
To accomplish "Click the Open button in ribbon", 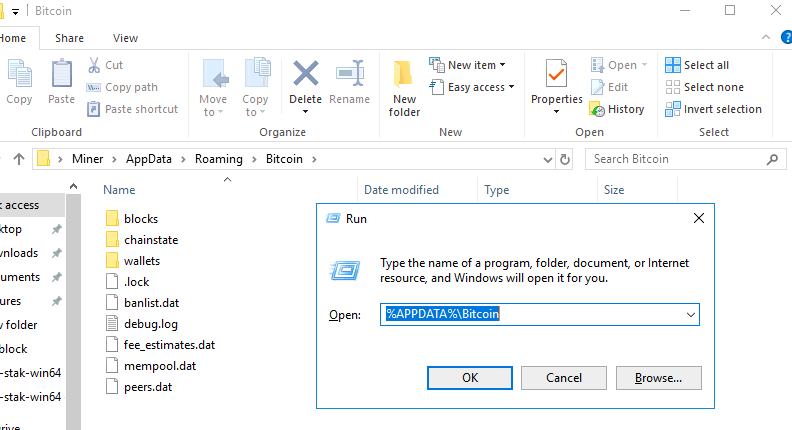I will (619, 65).
